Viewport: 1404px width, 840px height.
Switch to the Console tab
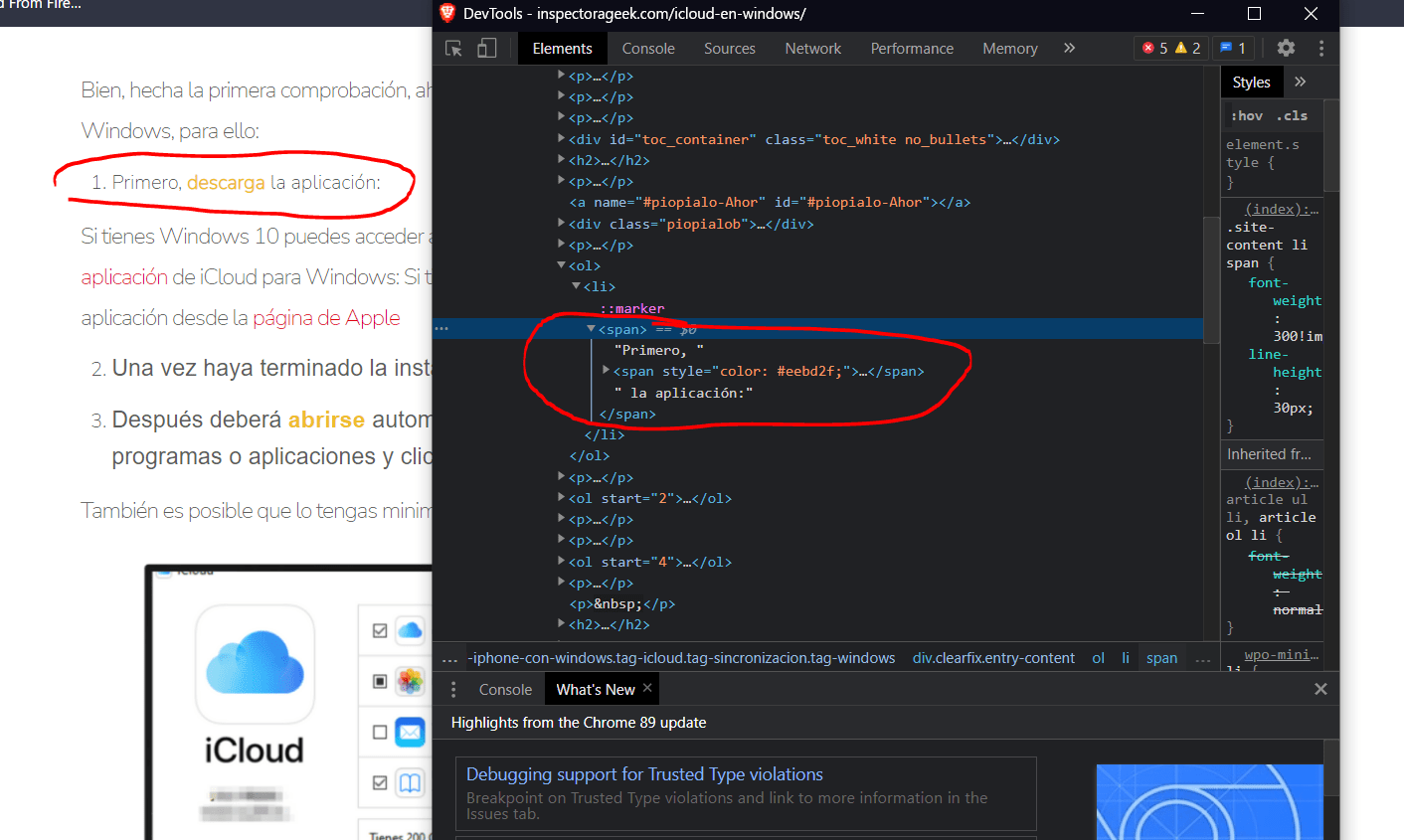[648, 48]
